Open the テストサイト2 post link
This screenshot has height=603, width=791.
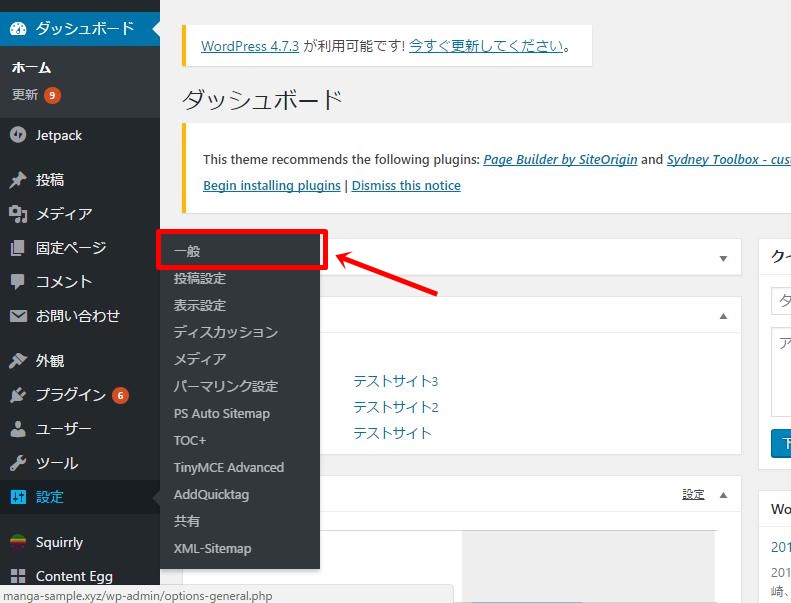(396, 407)
